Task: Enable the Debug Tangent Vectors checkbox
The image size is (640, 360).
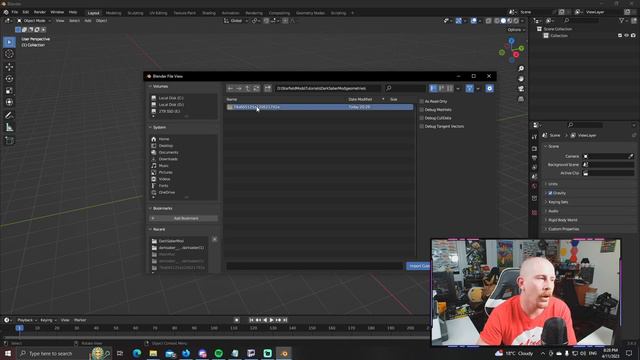Action: [x=422, y=127]
